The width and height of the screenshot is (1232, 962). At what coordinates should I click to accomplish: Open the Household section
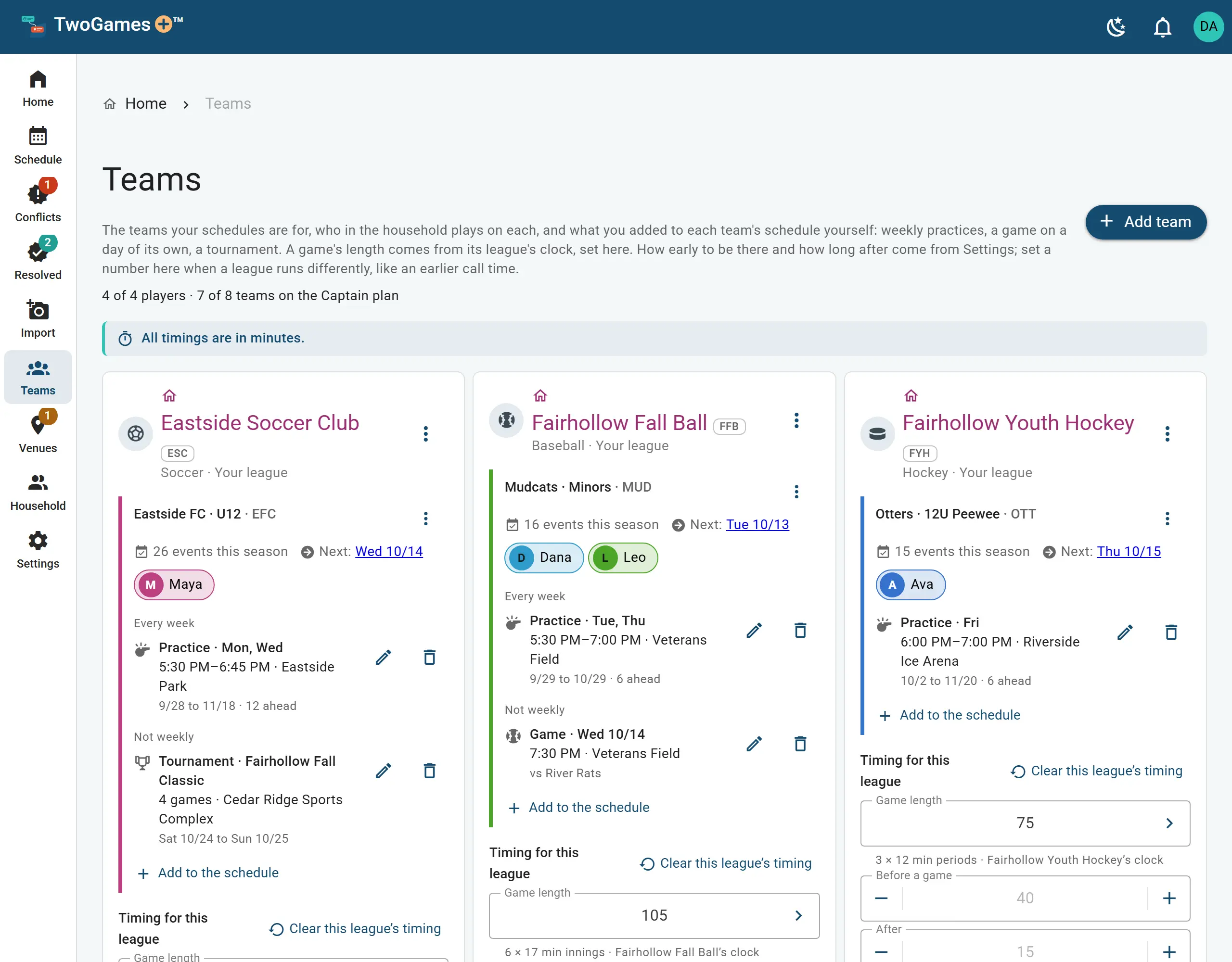[x=38, y=492]
